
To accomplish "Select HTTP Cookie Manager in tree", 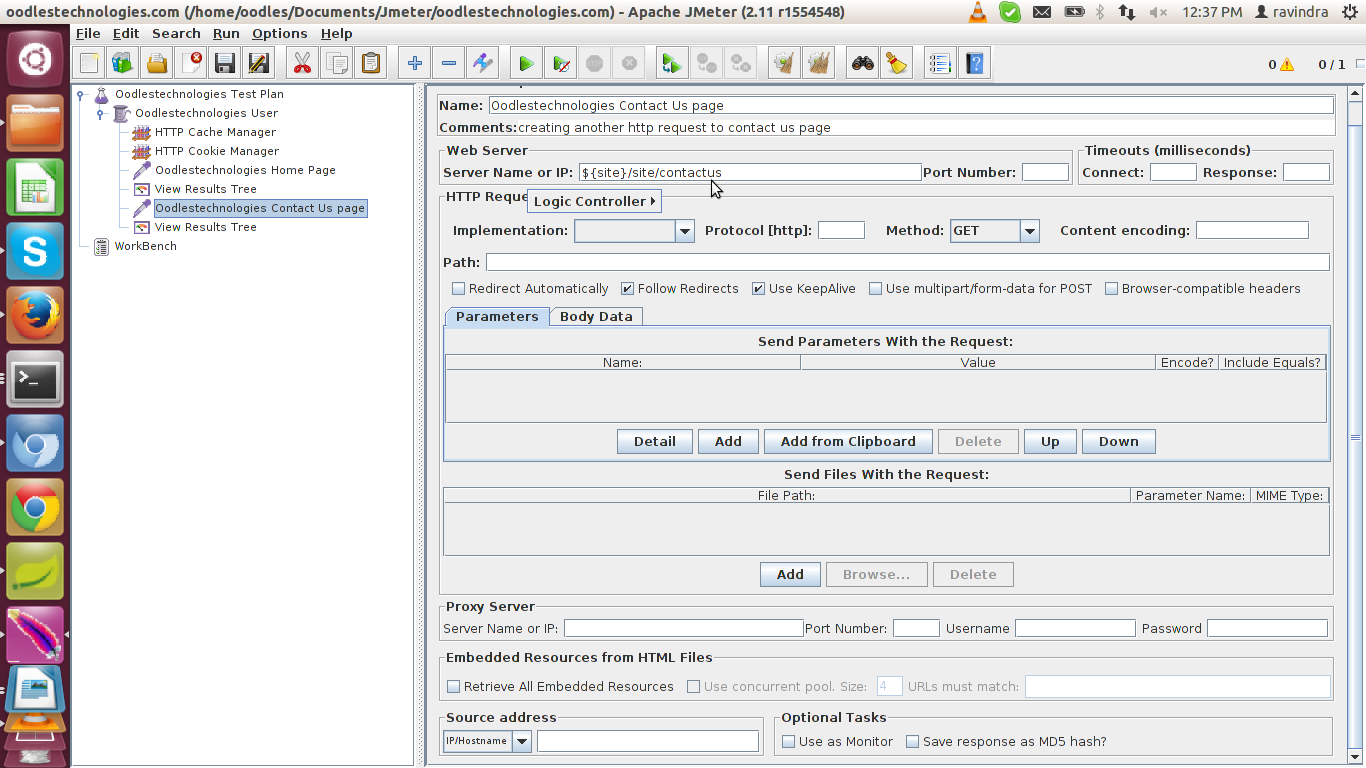I will click(x=217, y=151).
